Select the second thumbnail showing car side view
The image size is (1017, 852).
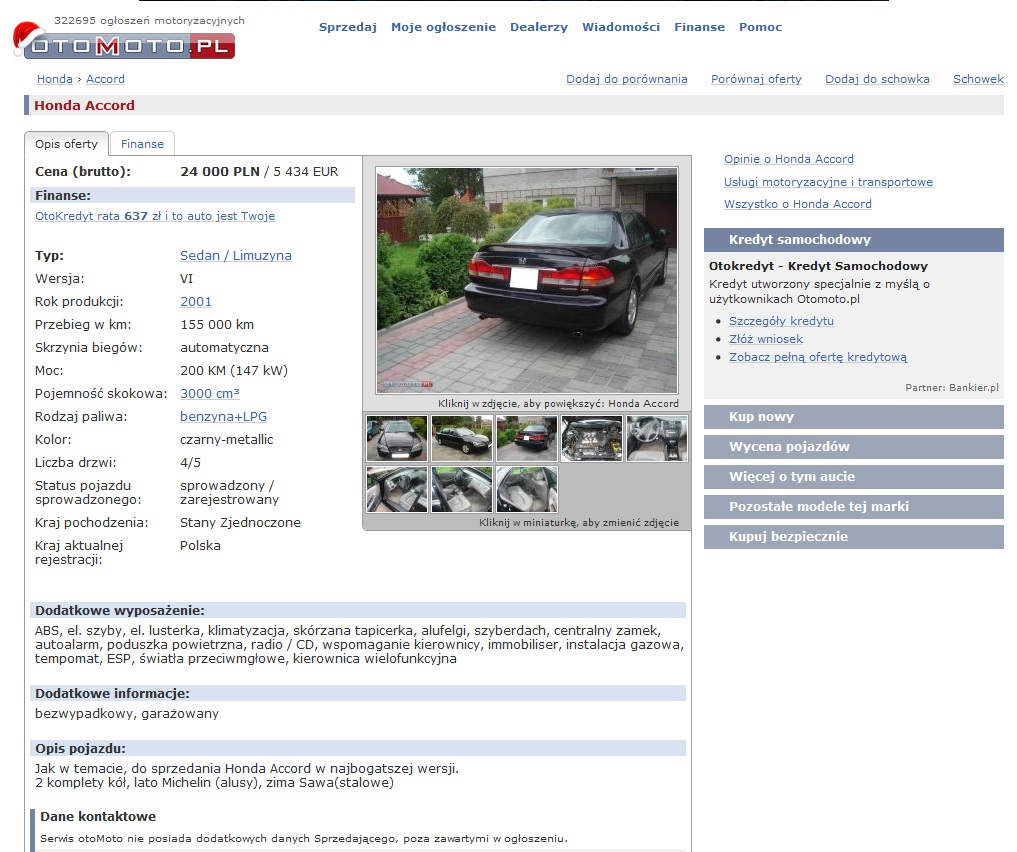pos(462,438)
